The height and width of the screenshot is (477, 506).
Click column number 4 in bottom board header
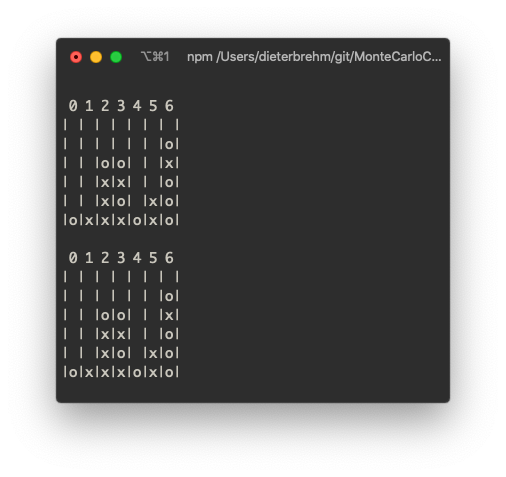click(137, 258)
